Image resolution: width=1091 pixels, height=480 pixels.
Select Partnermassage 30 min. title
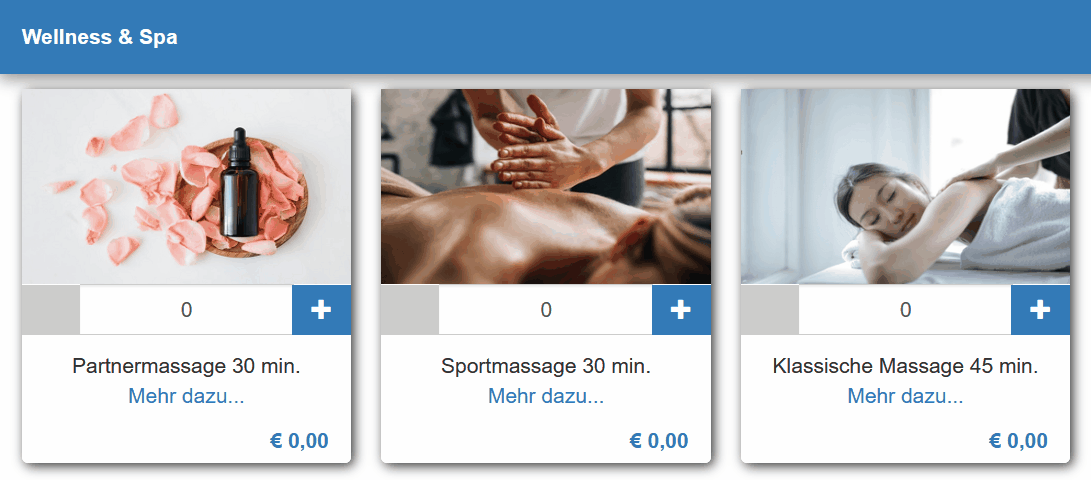(186, 366)
